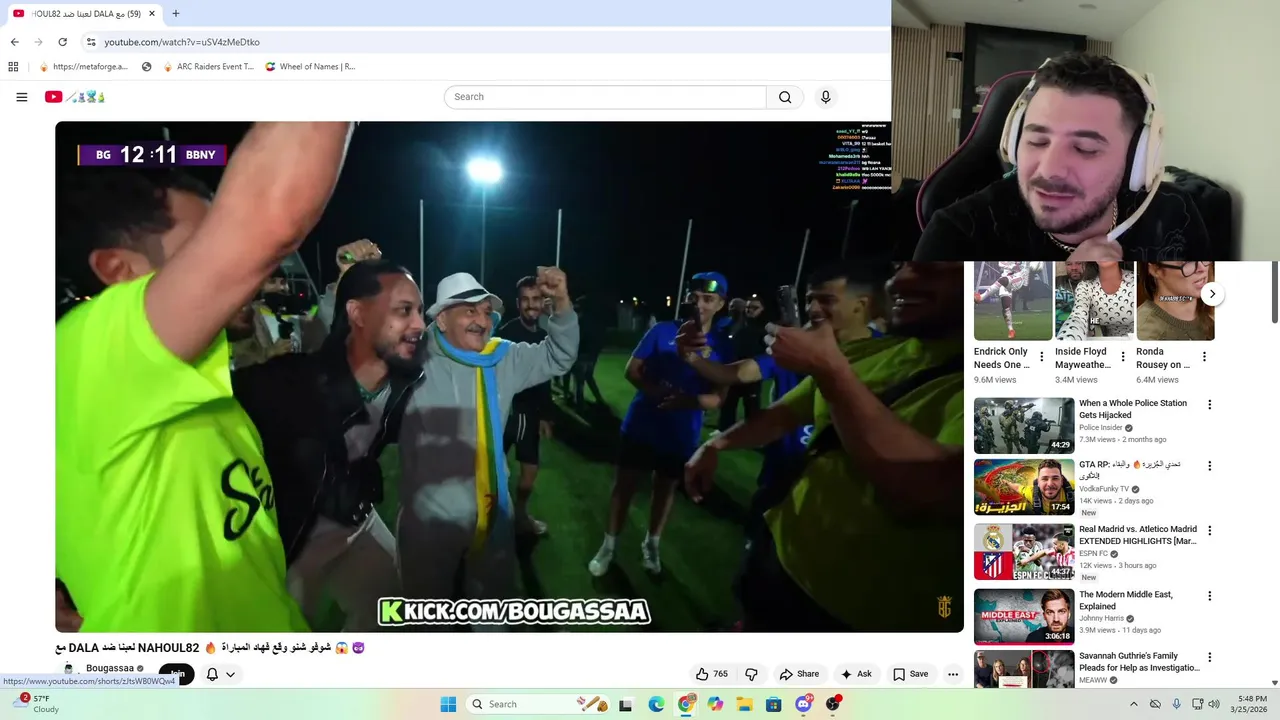Open the weather widget 57°F Cloudy
This screenshot has width=1280, height=720.
click(x=36, y=704)
